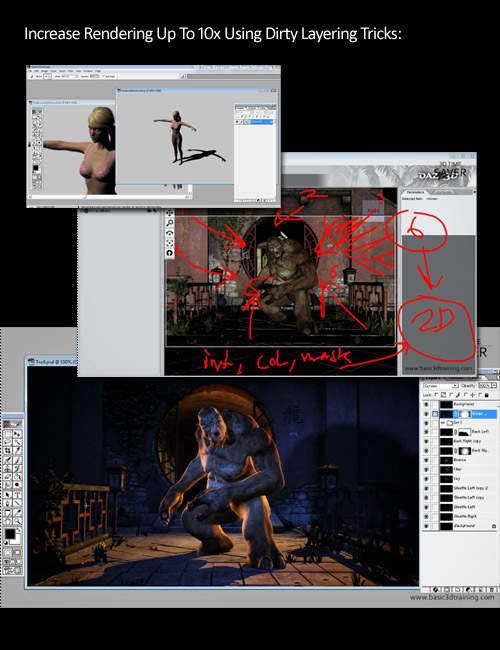
Task: Select the Eraser tool
Action: pos(7,477)
